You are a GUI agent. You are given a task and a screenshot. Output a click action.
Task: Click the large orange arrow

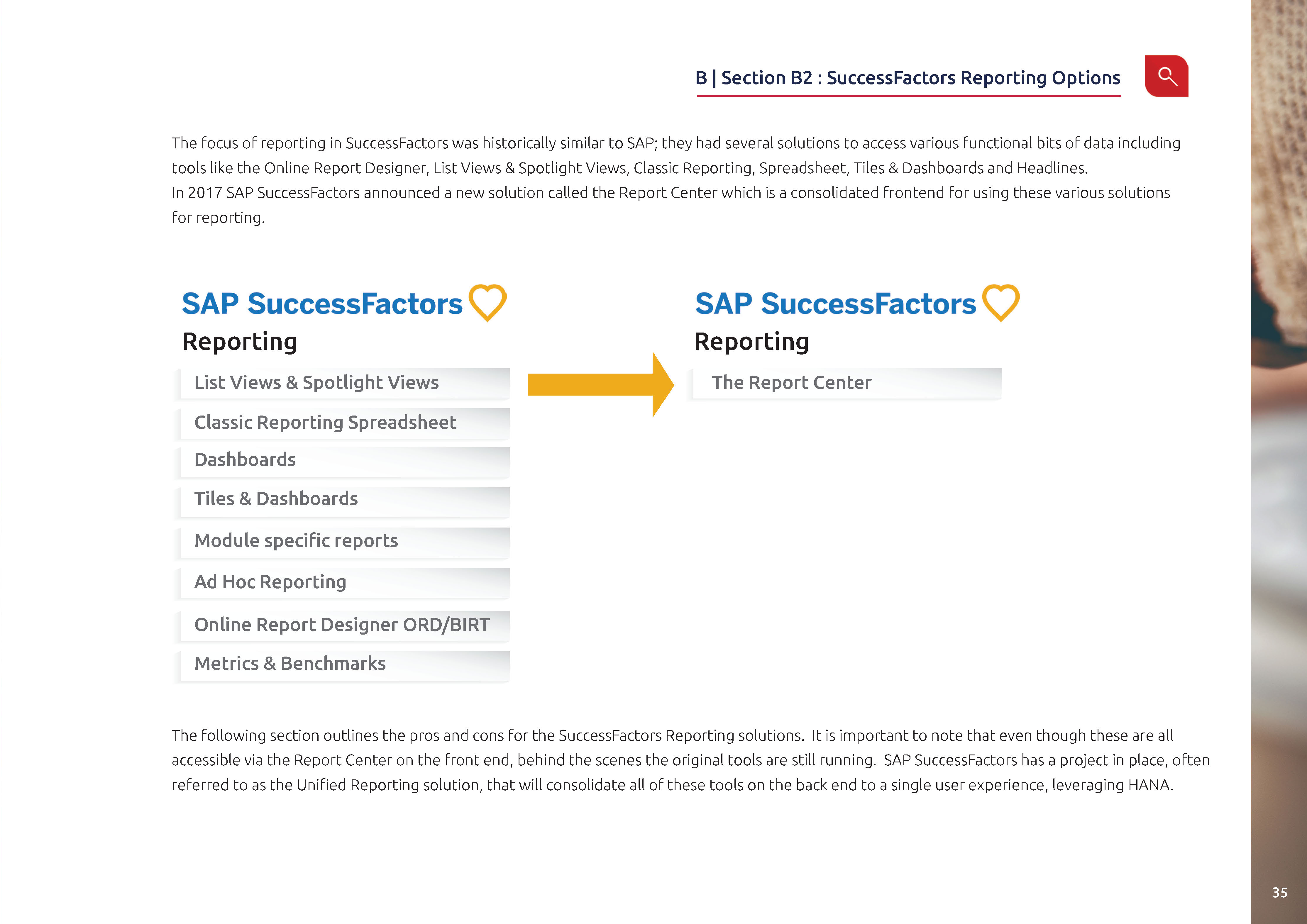601,385
